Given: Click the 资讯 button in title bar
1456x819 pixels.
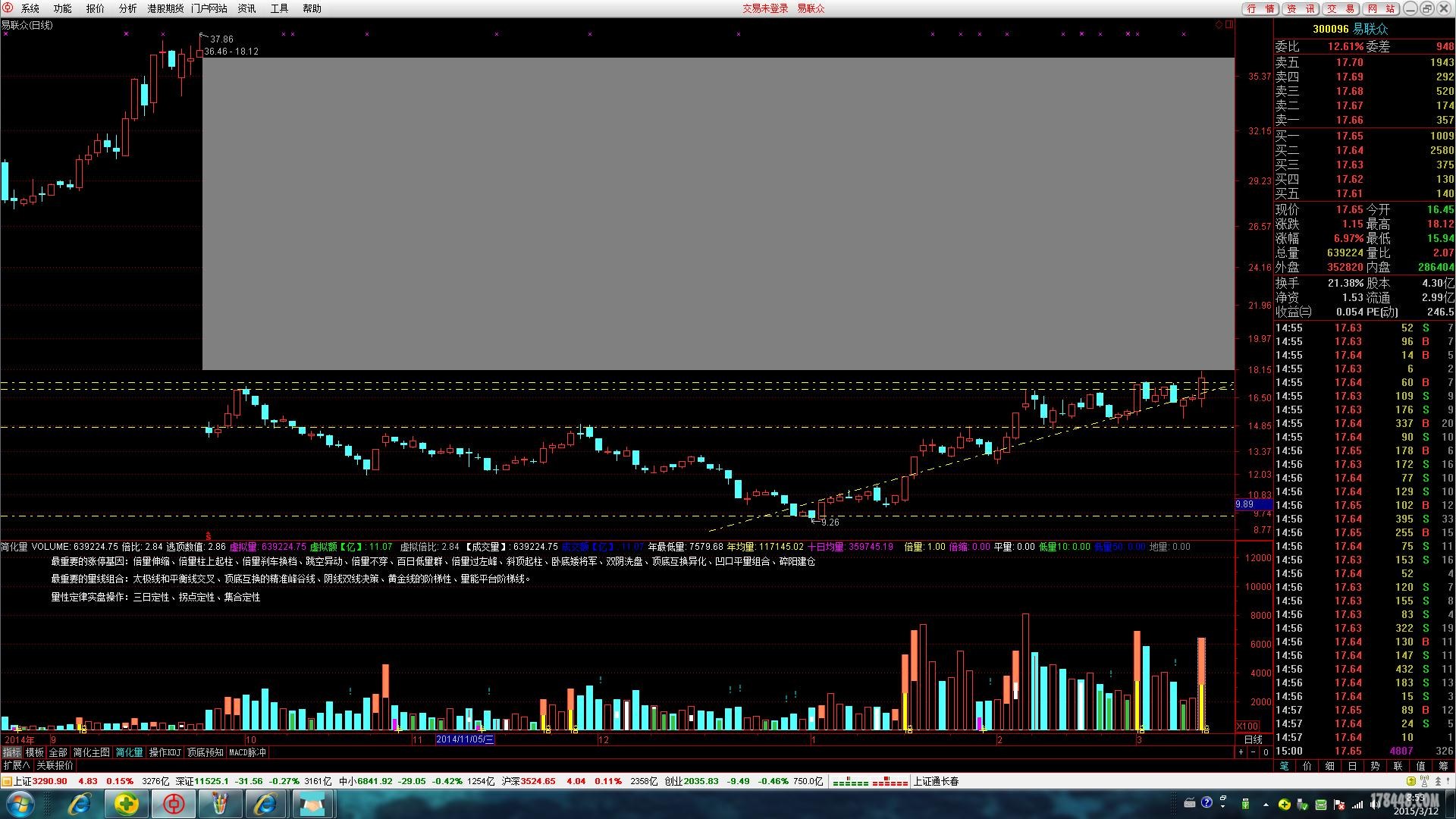Looking at the screenshot, I should coord(1301,8).
